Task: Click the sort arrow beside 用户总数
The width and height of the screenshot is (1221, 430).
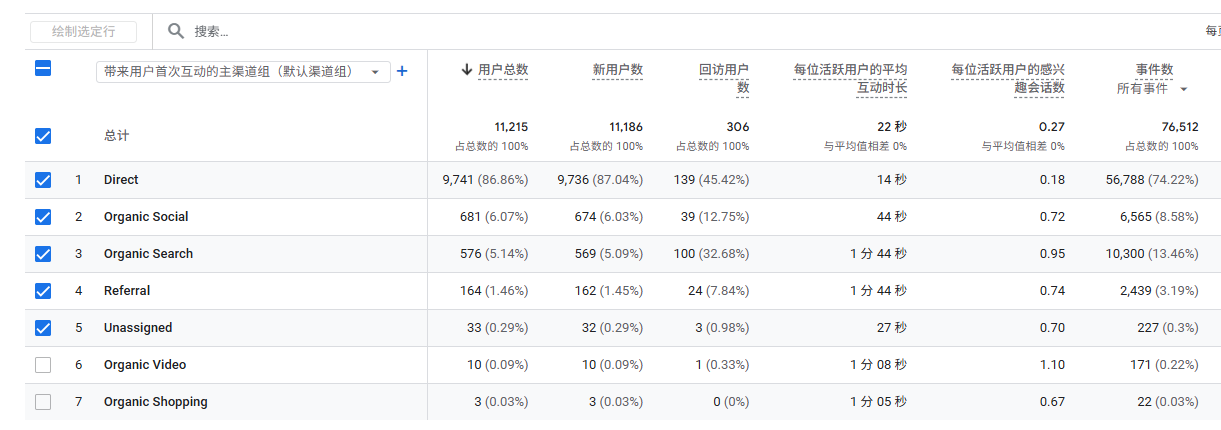Action: pyautogui.click(x=466, y=70)
